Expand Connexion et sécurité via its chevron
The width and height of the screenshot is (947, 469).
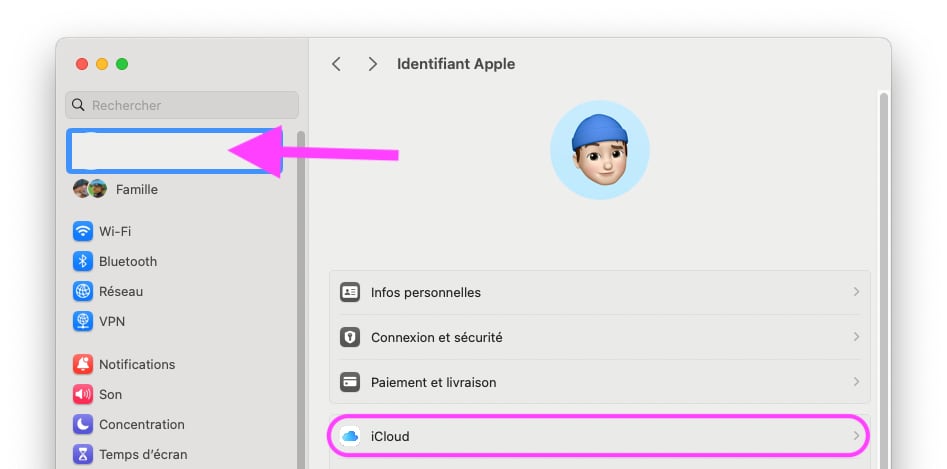pos(856,337)
